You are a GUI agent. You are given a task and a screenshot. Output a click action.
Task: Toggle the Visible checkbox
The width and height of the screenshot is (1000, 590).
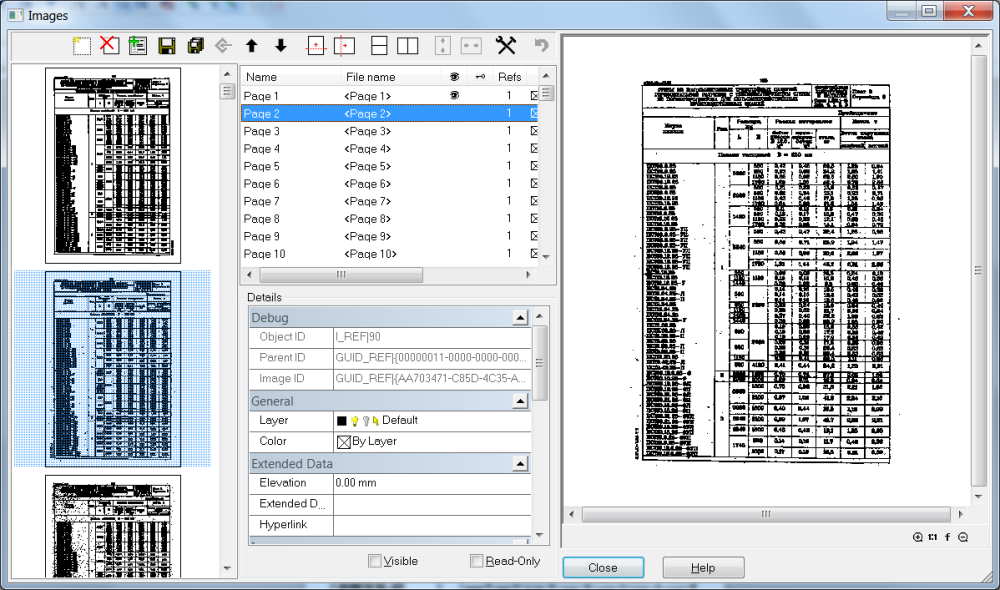pyautogui.click(x=374, y=561)
